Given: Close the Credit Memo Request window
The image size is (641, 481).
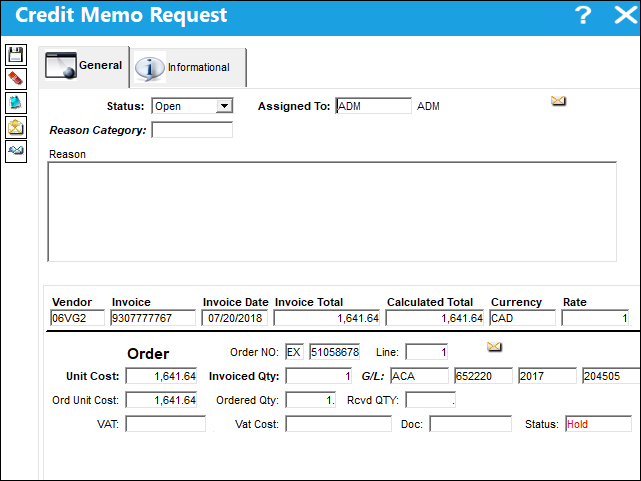Looking at the screenshot, I should pyautogui.click(x=625, y=16).
